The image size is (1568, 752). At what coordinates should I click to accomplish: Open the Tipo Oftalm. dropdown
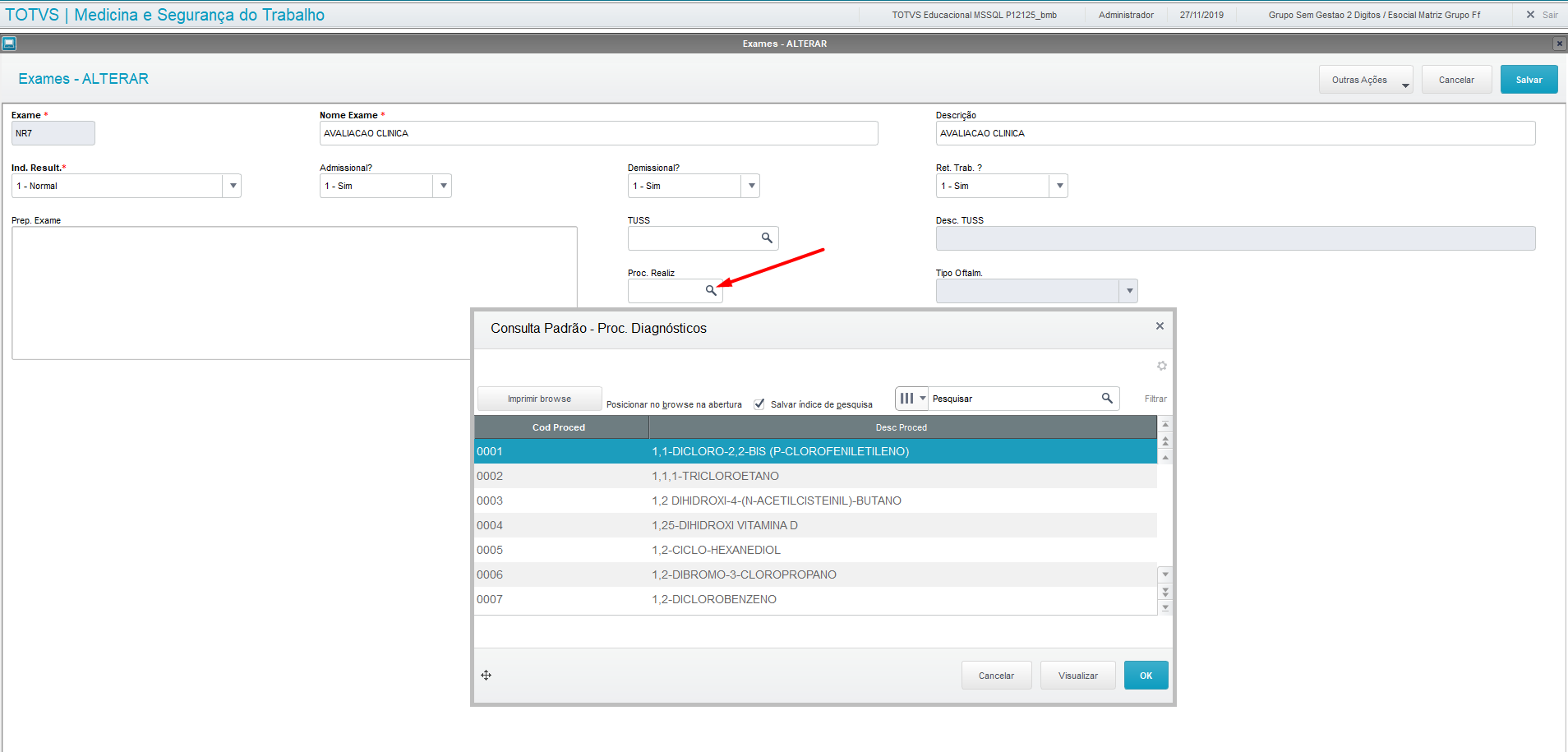coord(1129,291)
